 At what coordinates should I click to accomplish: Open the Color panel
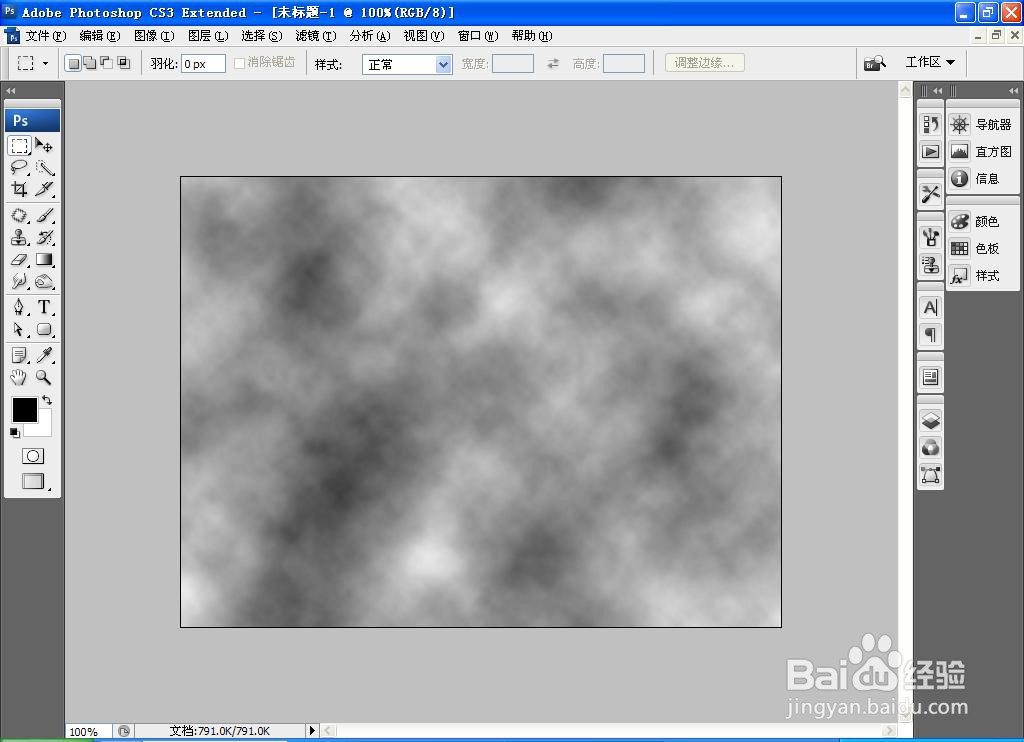click(x=975, y=221)
